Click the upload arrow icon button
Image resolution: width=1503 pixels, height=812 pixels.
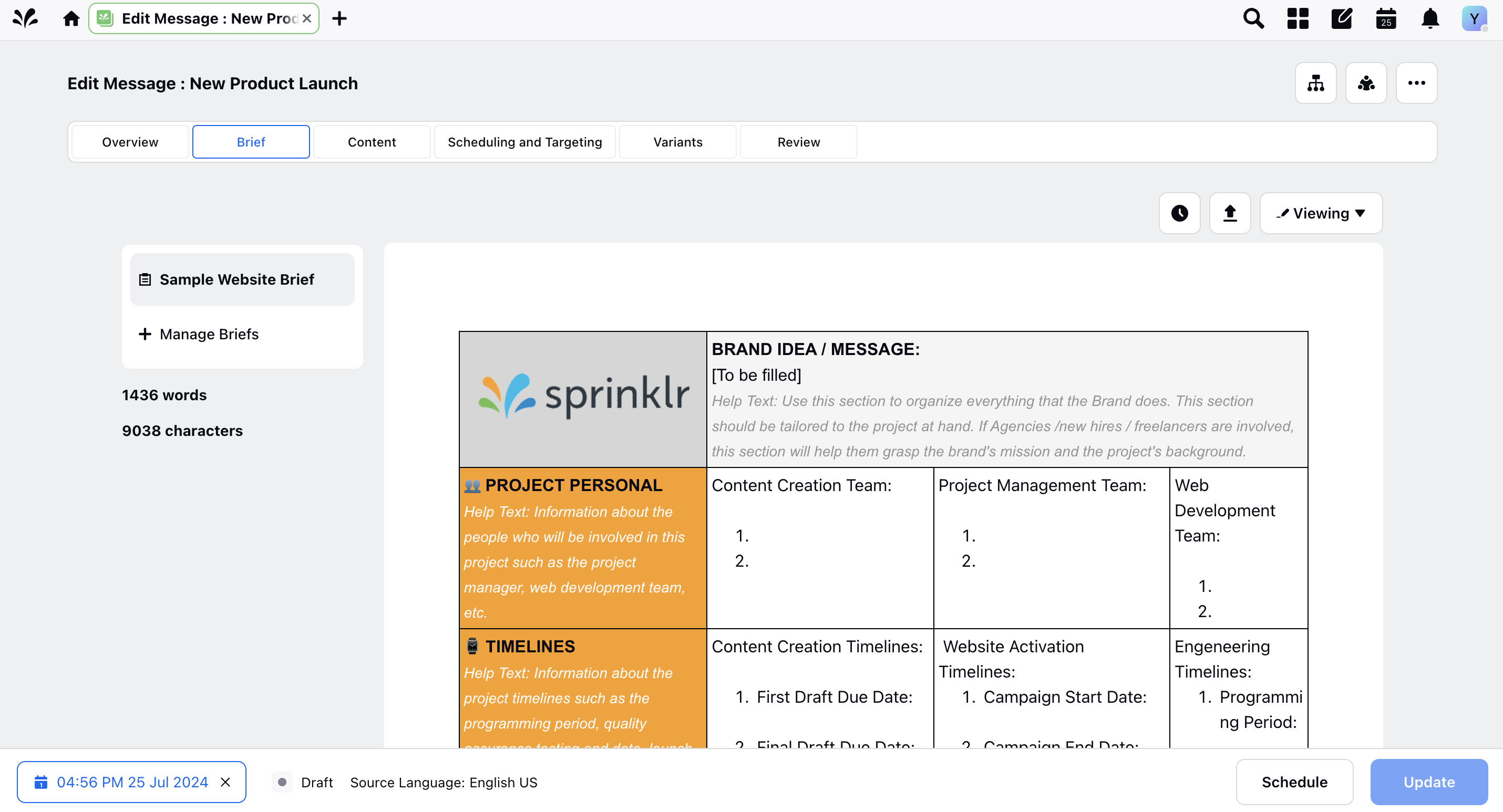coord(1229,213)
